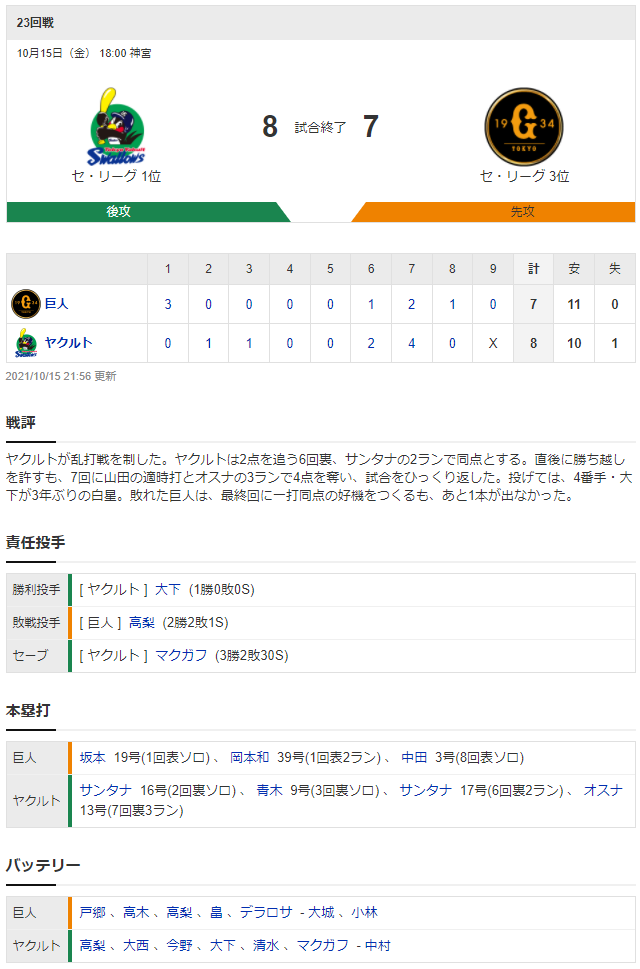Open catcher 中村 in Yakult battery

point(378,946)
